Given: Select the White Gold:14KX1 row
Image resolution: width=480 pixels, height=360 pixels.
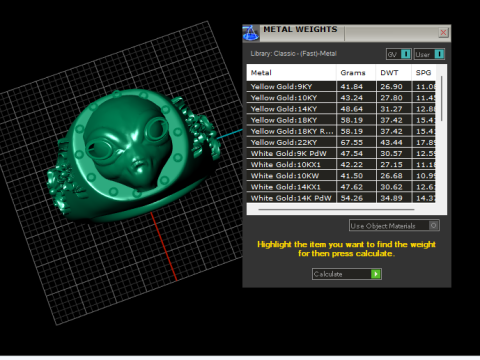Looking at the screenshot, I should point(341,187).
